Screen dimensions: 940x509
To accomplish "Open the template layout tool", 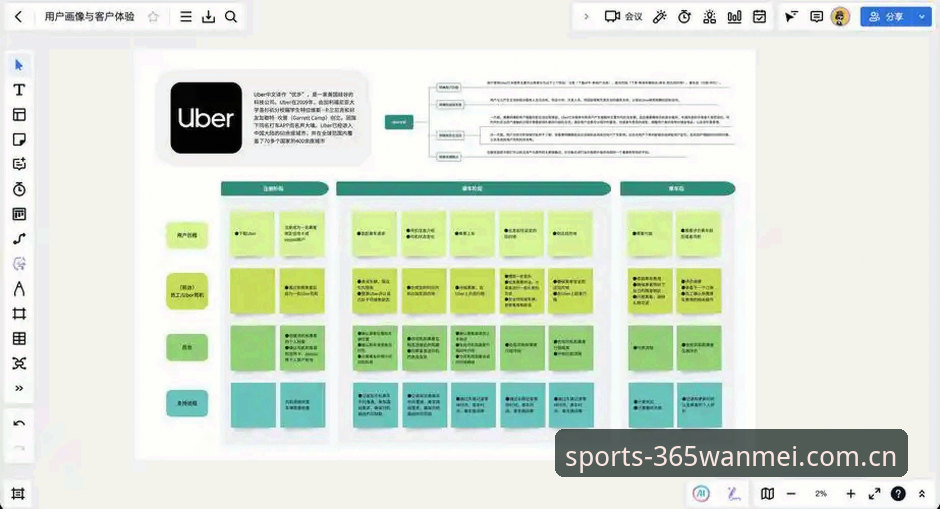I will (x=19, y=115).
